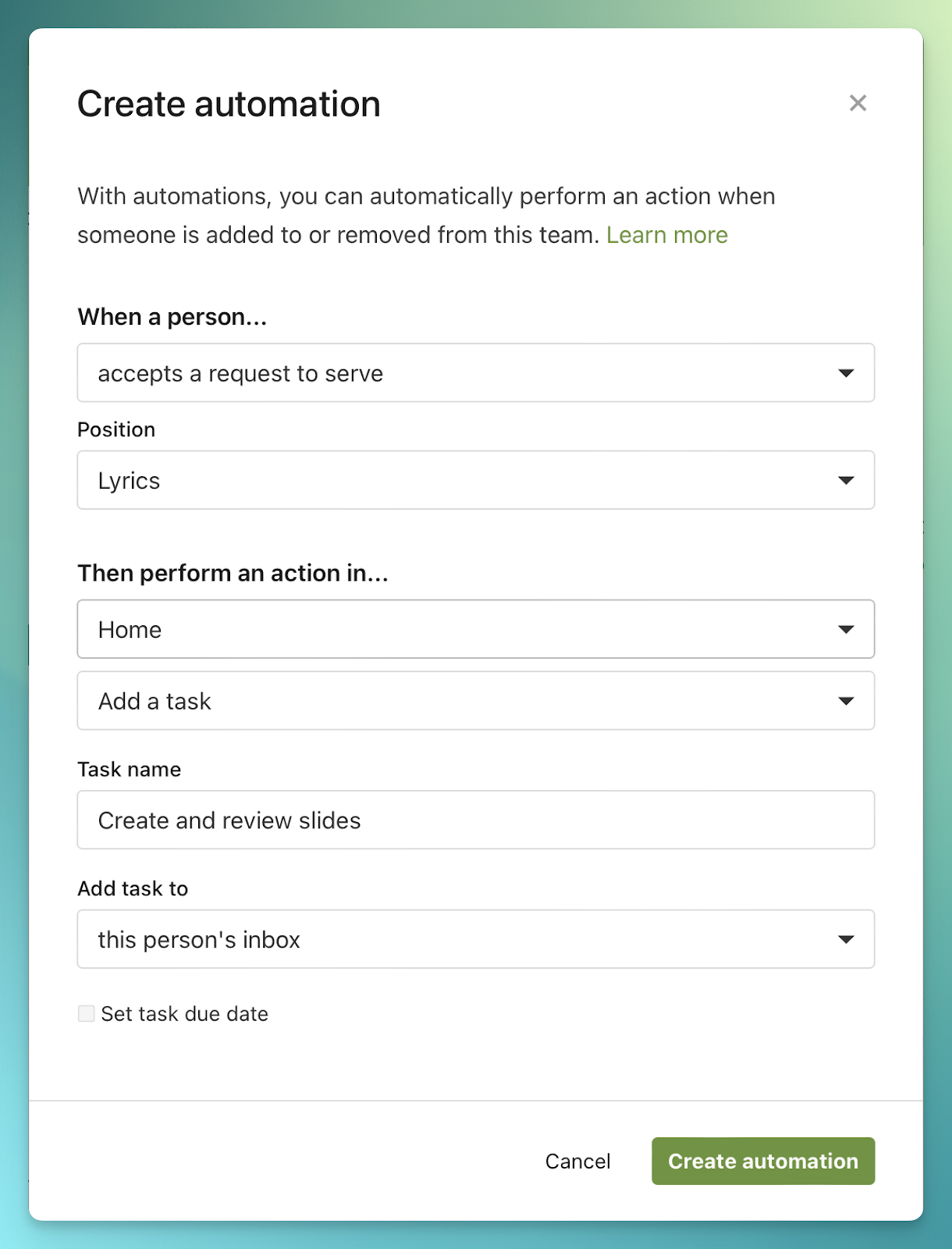Click the arrow icon beside 'Add a task'

tap(846, 701)
